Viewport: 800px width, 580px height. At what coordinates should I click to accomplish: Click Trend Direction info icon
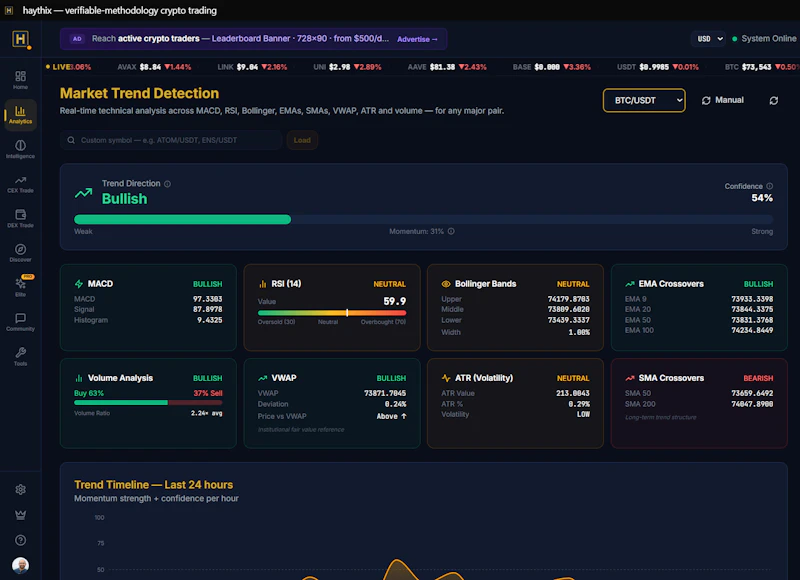pos(167,184)
